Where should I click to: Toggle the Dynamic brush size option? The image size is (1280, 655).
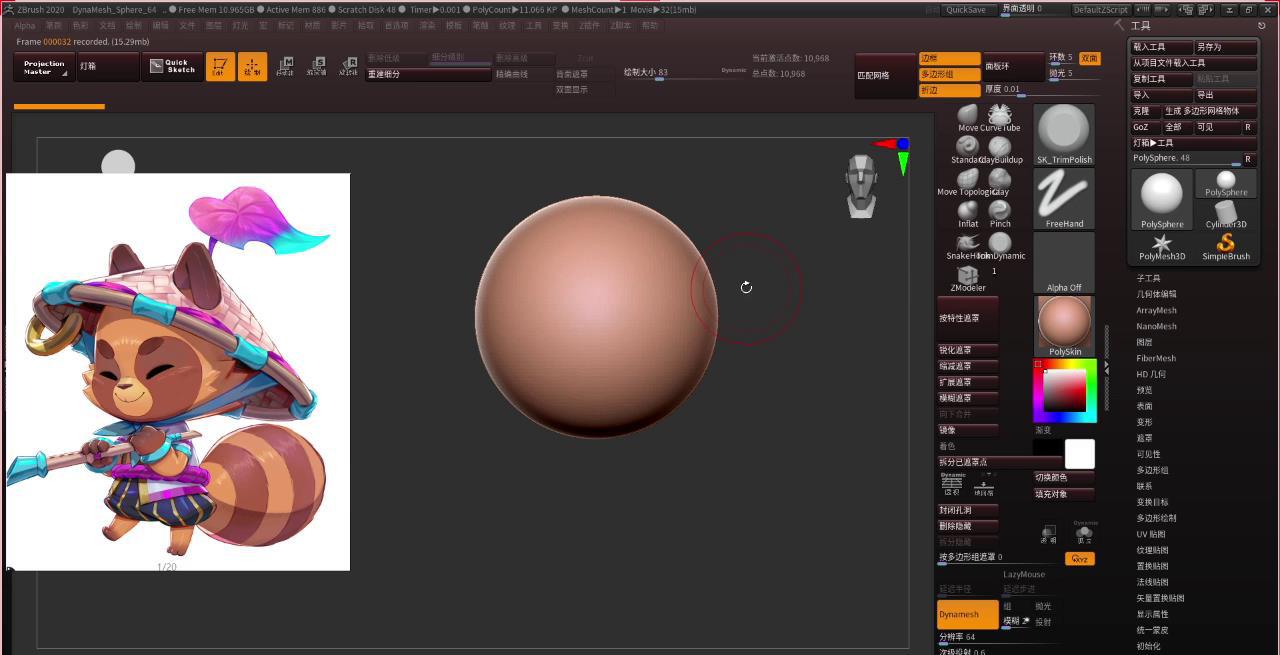pyautogui.click(x=733, y=71)
